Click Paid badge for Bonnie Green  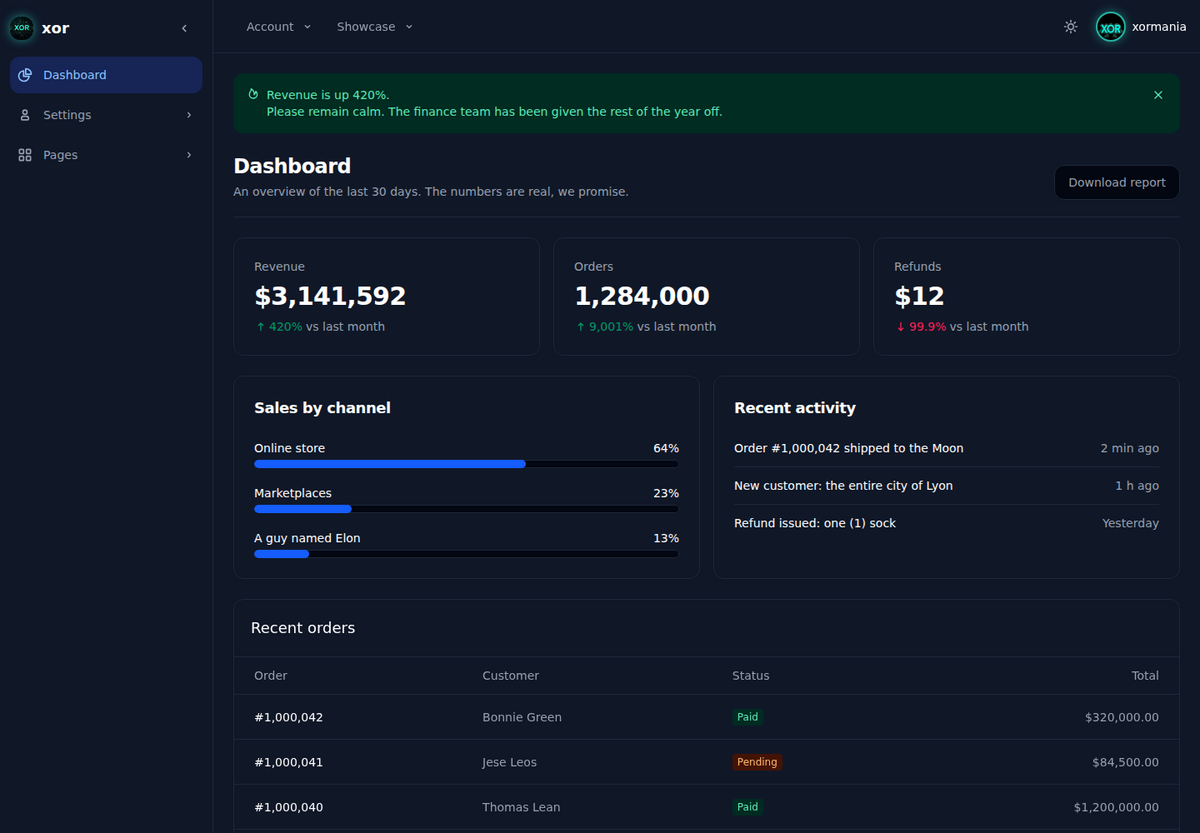pyautogui.click(x=747, y=717)
